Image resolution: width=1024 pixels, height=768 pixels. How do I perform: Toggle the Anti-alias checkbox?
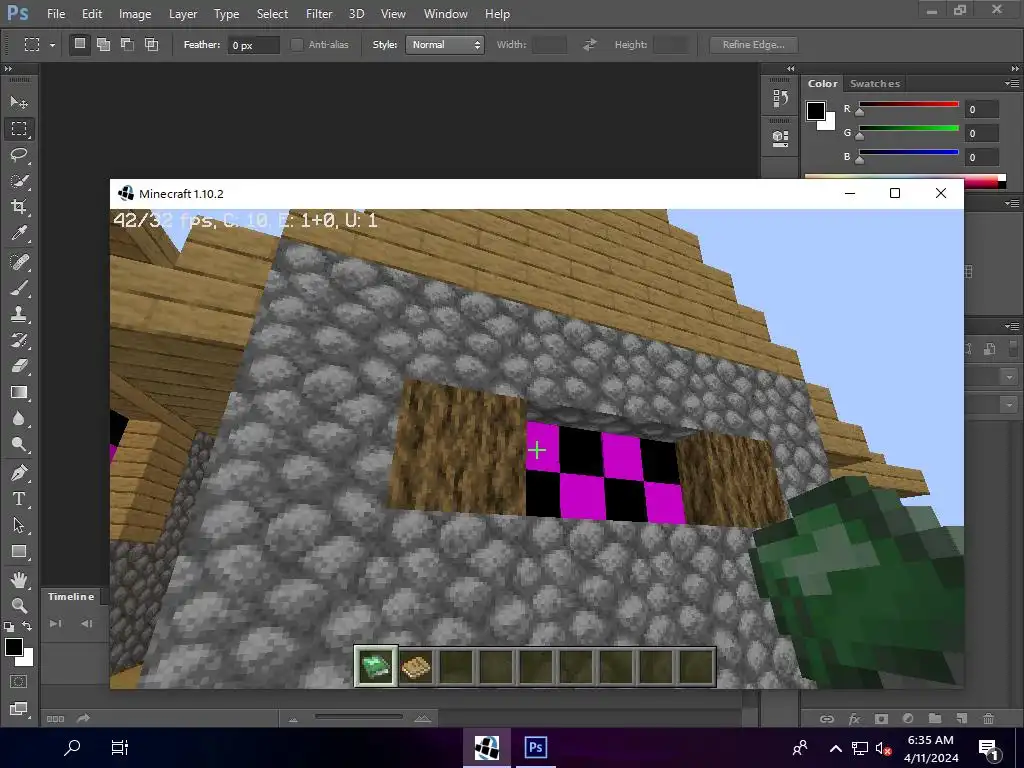click(x=296, y=44)
